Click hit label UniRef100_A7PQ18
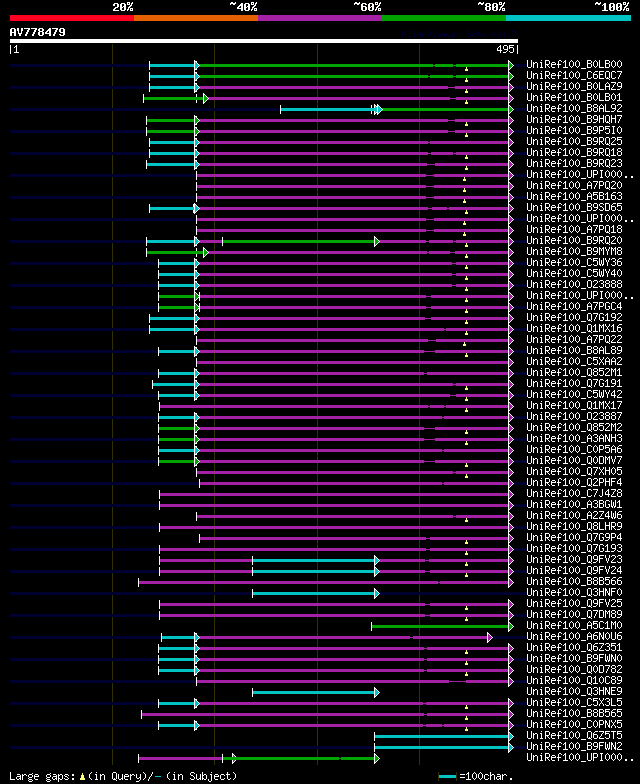 click(574, 230)
